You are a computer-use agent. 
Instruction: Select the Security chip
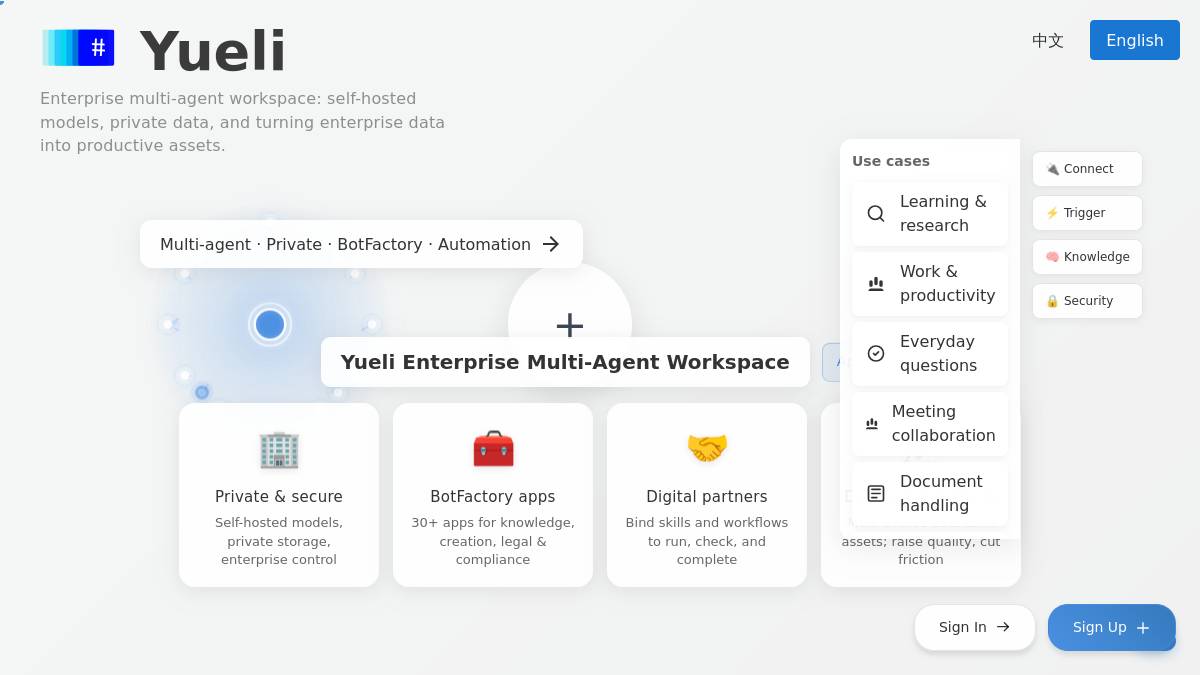tap(1087, 301)
